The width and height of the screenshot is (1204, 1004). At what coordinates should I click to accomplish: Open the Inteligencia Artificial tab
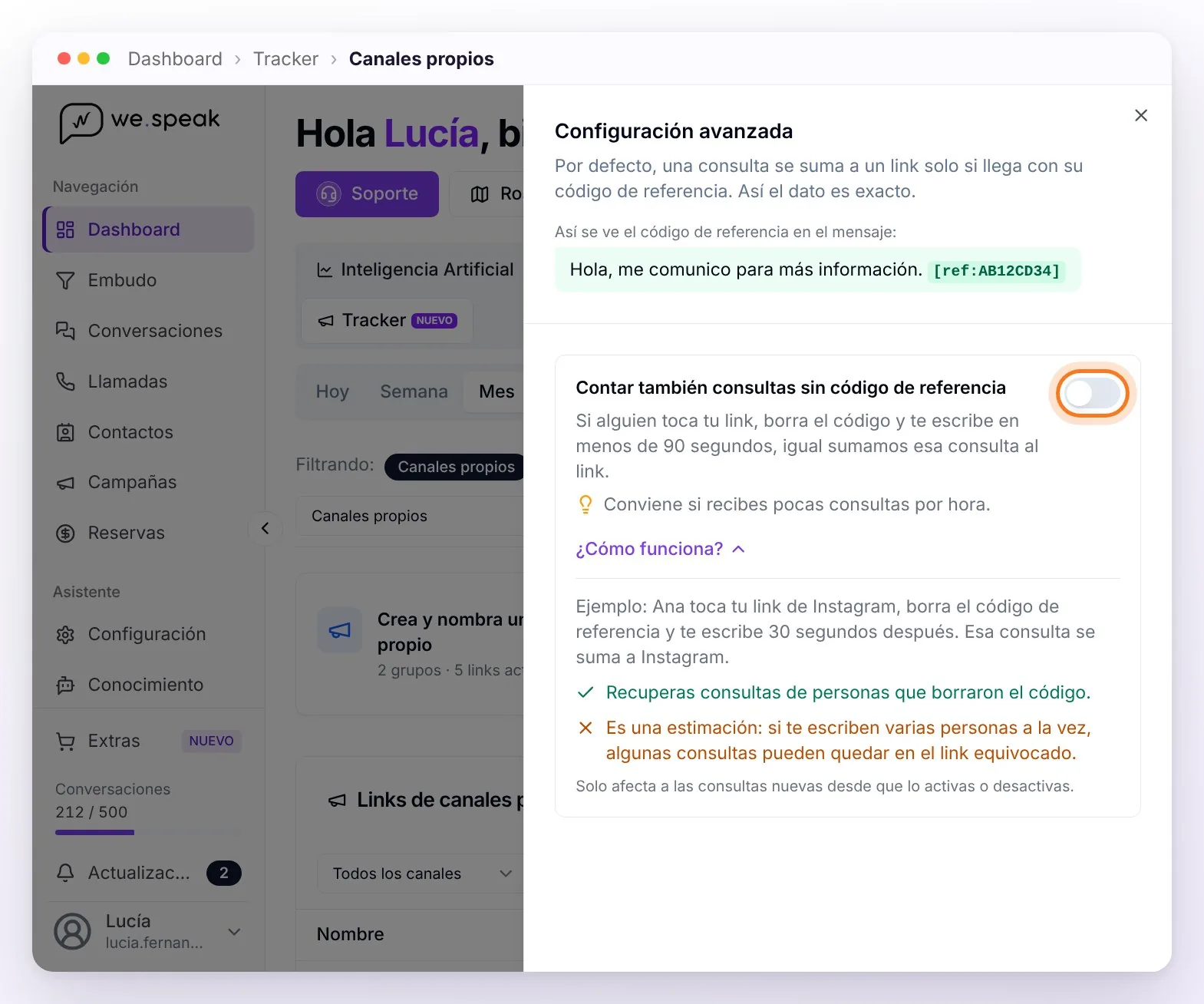(x=415, y=269)
